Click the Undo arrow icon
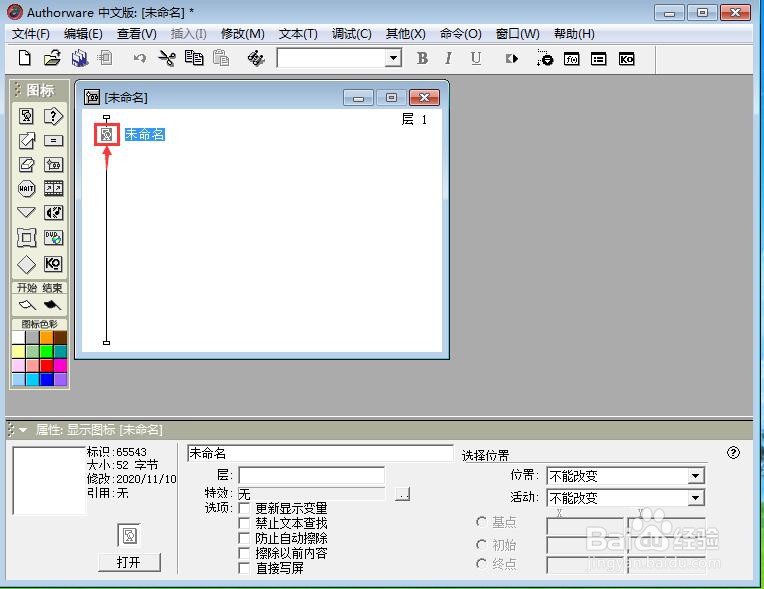 140,59
